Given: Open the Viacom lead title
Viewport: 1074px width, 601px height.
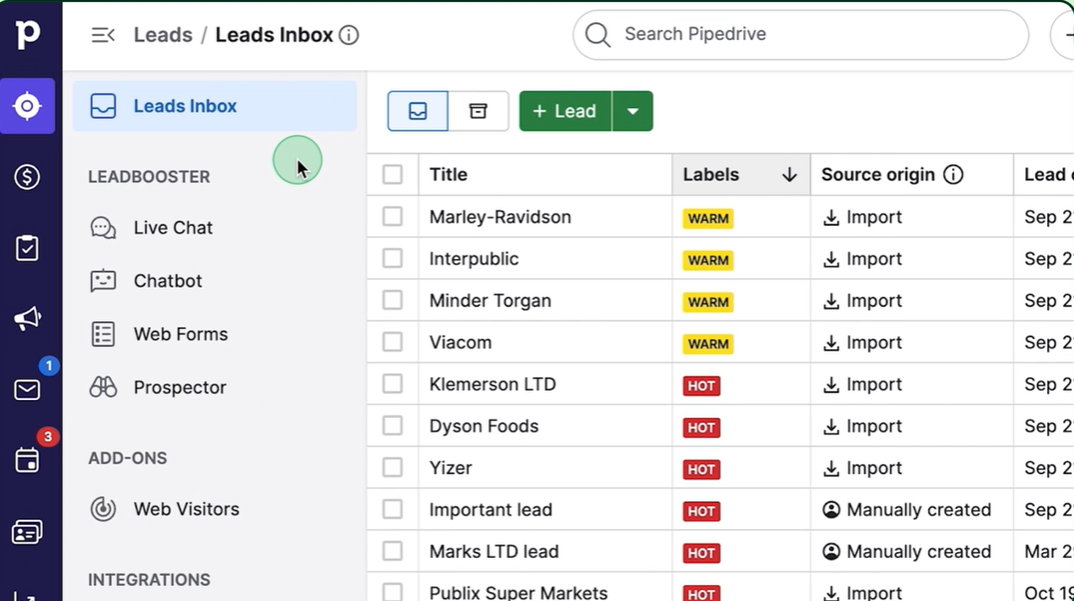Looking at the screenshot, I should [x=460, y=343].
